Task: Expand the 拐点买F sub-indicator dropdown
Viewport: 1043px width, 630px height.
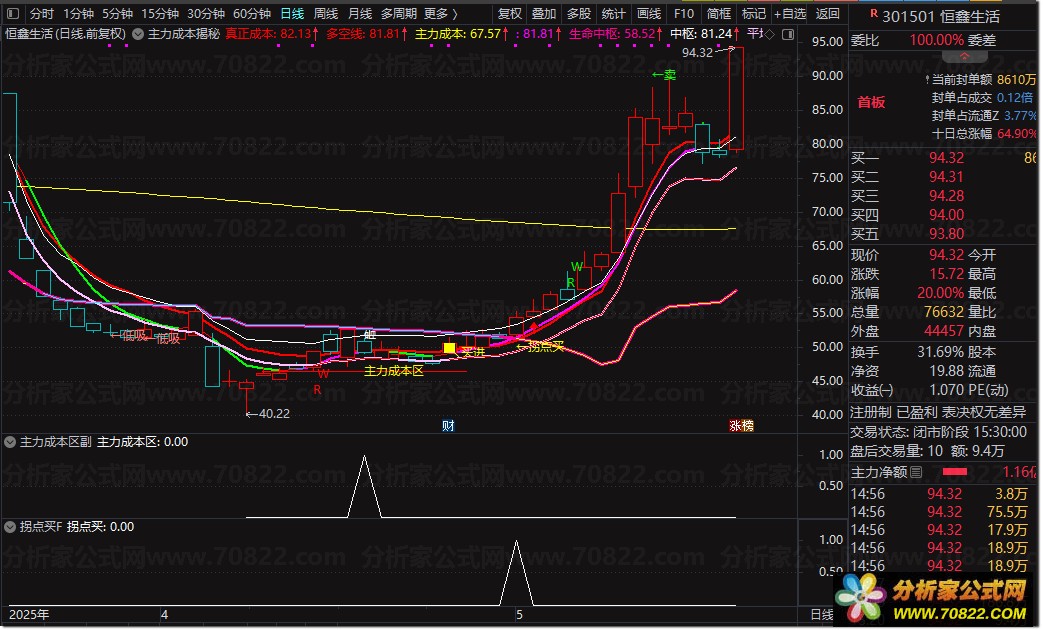Action: pos(10,527)
